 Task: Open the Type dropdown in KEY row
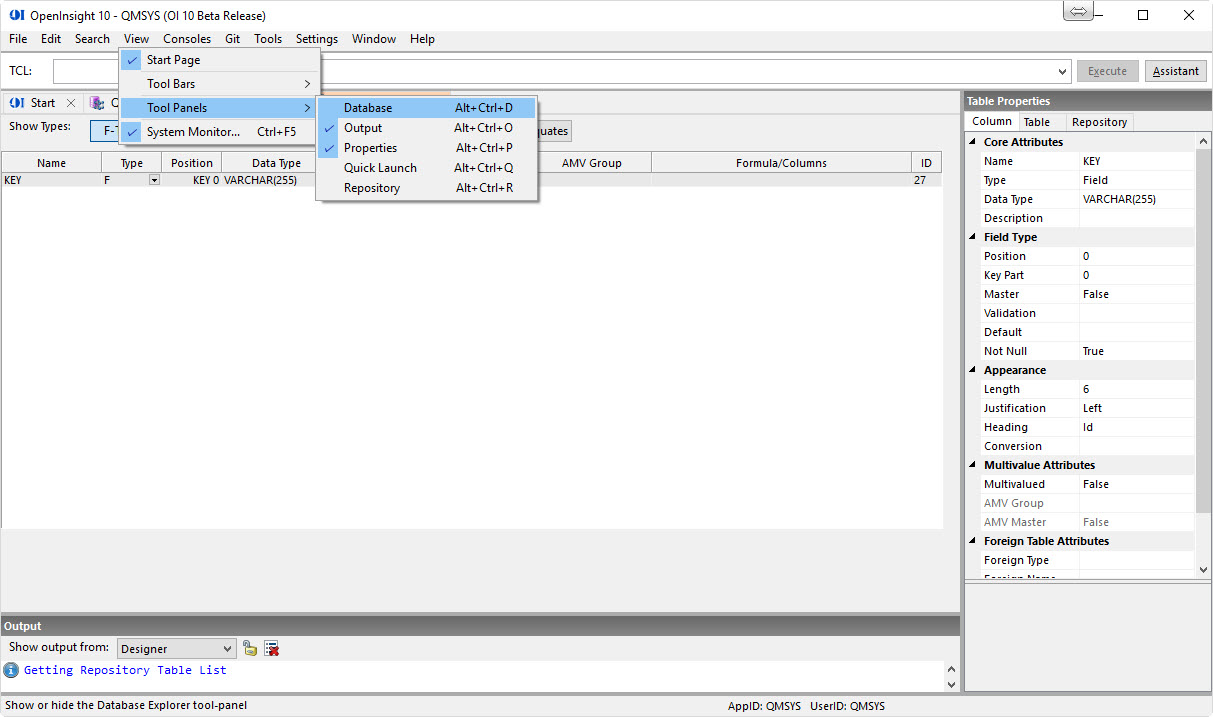154,180
